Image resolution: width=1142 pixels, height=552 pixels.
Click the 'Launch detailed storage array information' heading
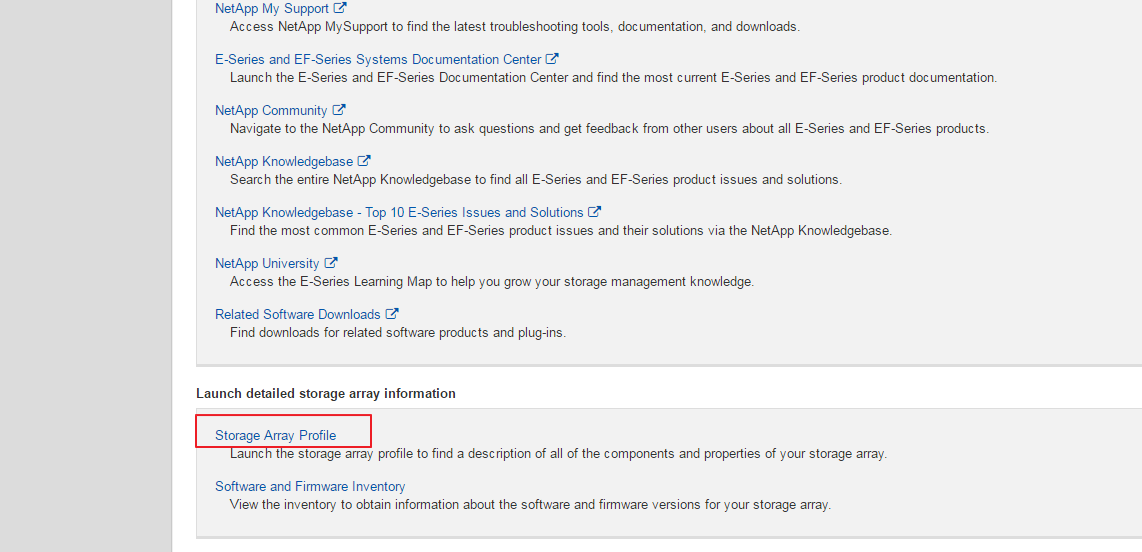326,393
